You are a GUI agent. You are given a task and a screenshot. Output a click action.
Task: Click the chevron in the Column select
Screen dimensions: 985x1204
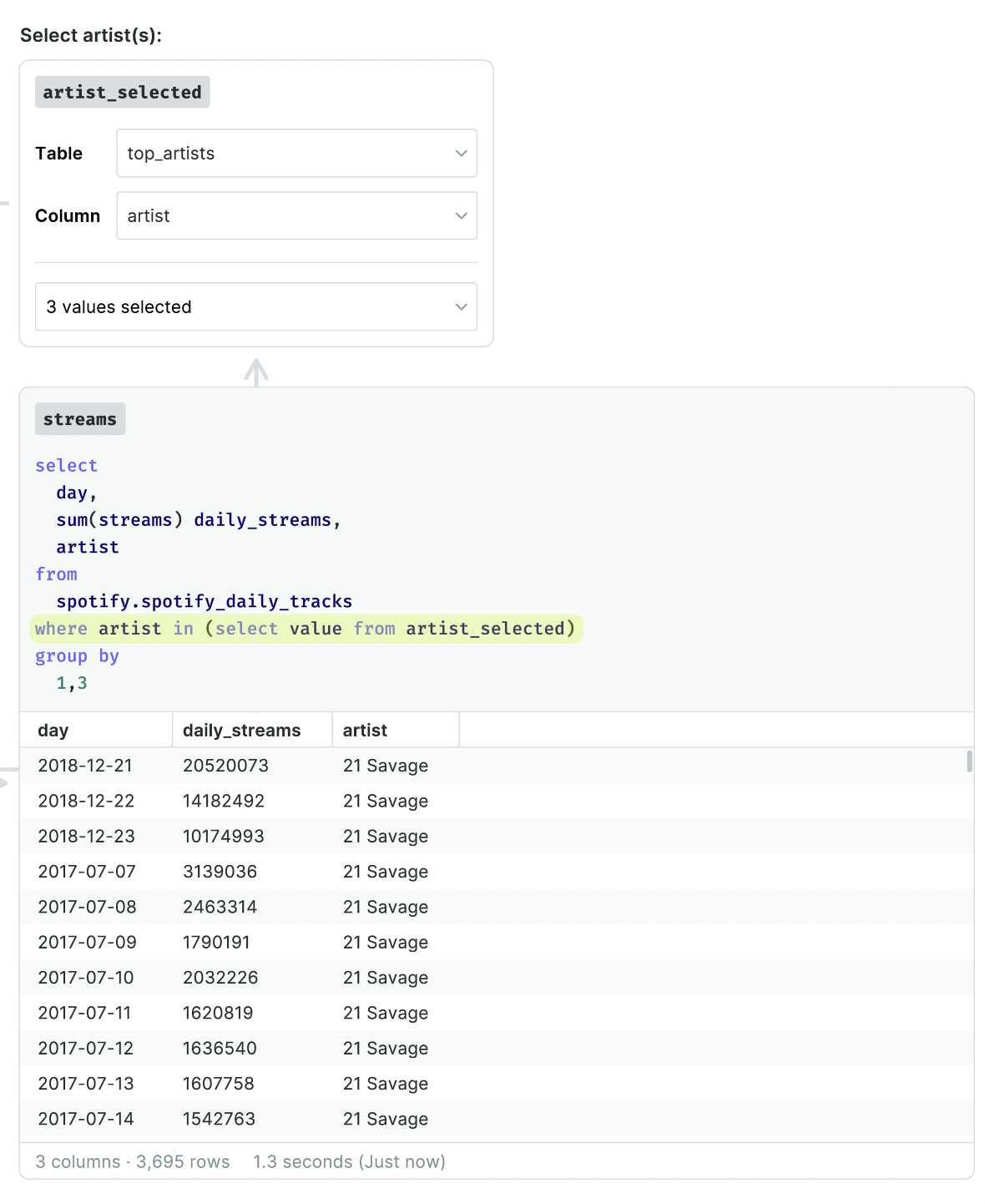tap(461, 215)
